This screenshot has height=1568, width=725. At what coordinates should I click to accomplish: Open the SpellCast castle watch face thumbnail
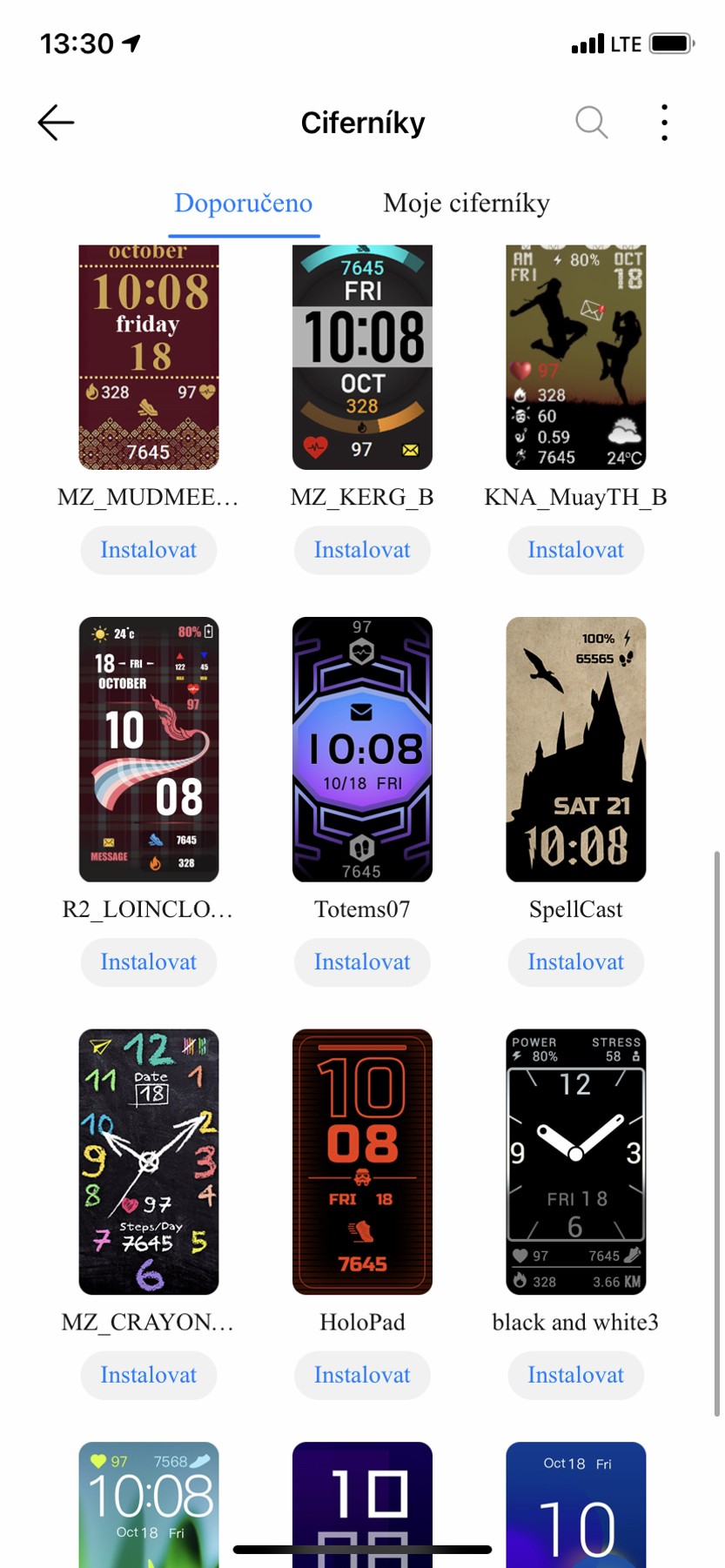point(576,749)
